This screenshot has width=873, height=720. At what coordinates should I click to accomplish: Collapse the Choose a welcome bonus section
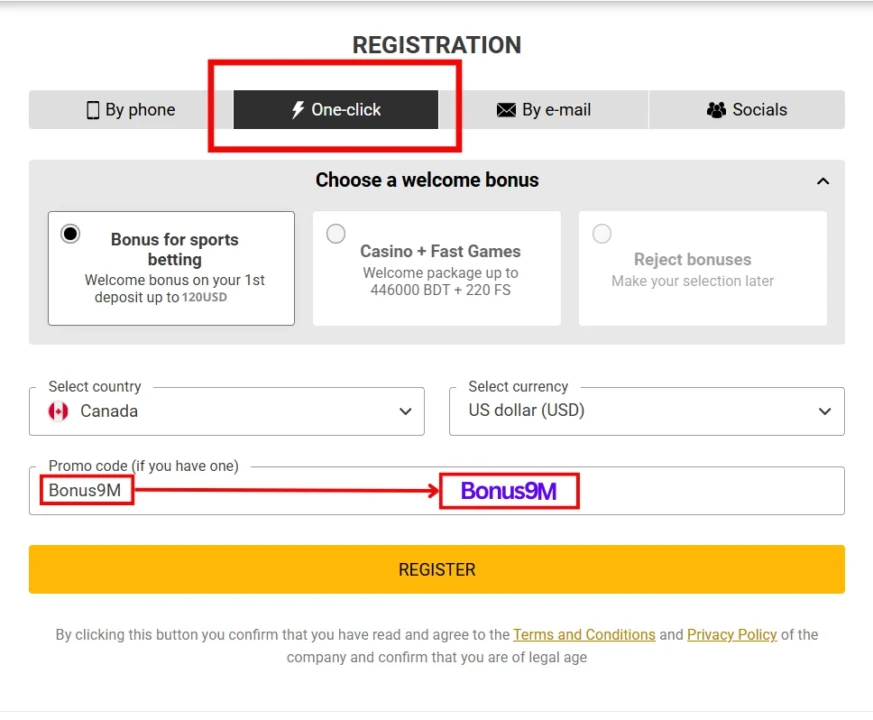(x=822, y=181)
